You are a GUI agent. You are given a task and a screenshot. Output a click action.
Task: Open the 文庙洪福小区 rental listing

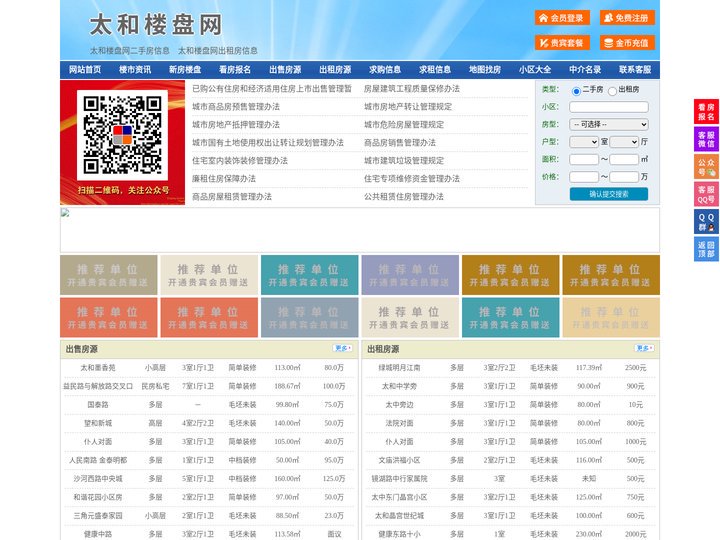(399, 460)
